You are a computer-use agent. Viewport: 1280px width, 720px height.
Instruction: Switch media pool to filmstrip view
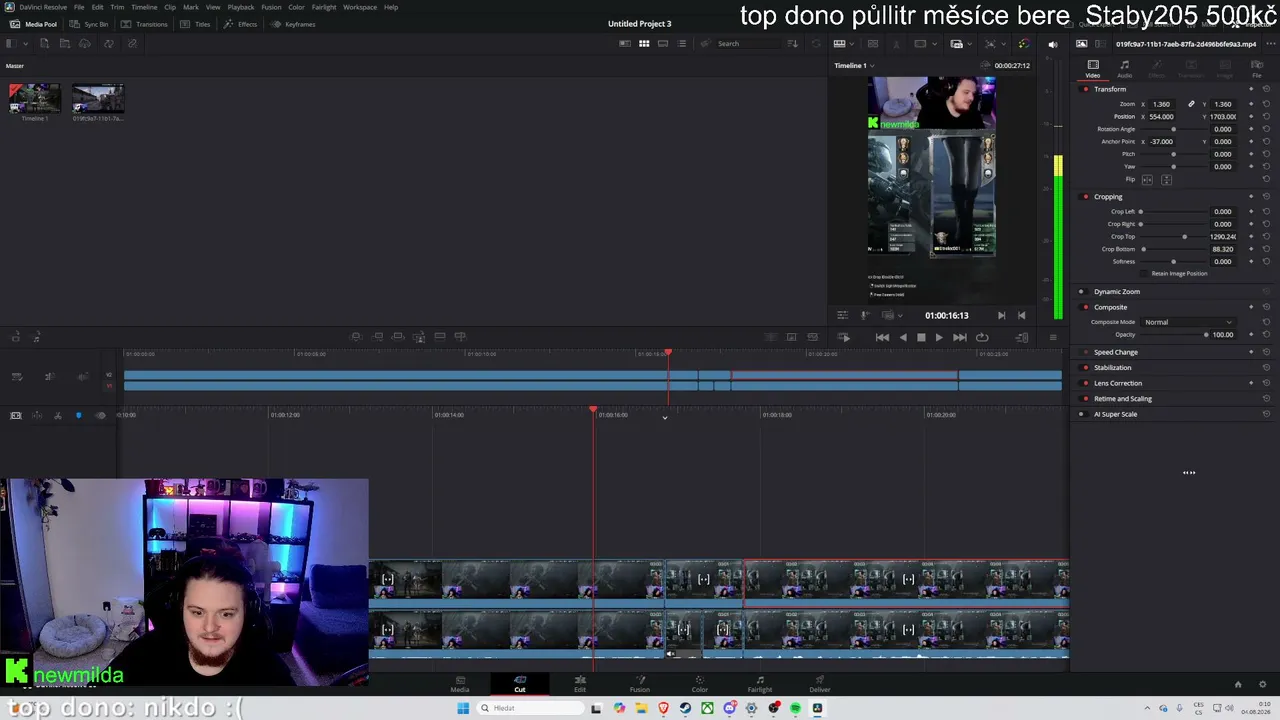663,44
